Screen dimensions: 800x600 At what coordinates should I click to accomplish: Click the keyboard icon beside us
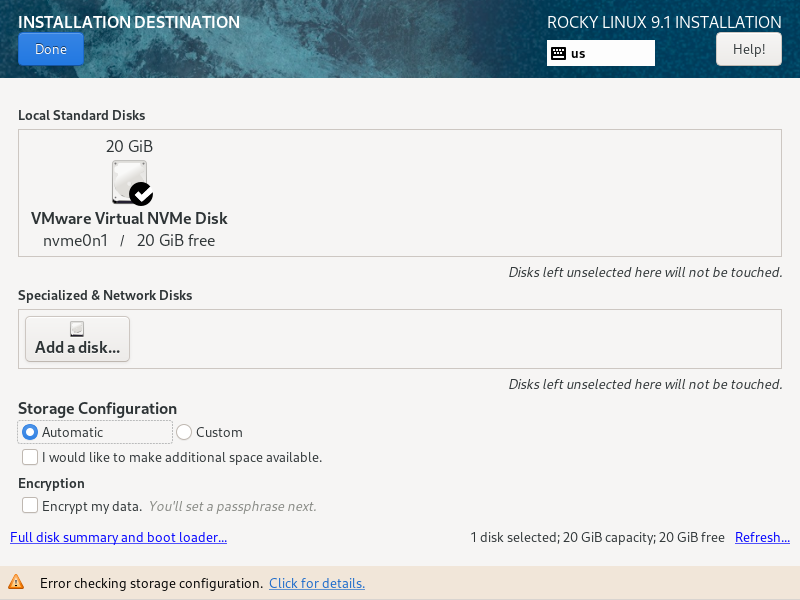559,53
